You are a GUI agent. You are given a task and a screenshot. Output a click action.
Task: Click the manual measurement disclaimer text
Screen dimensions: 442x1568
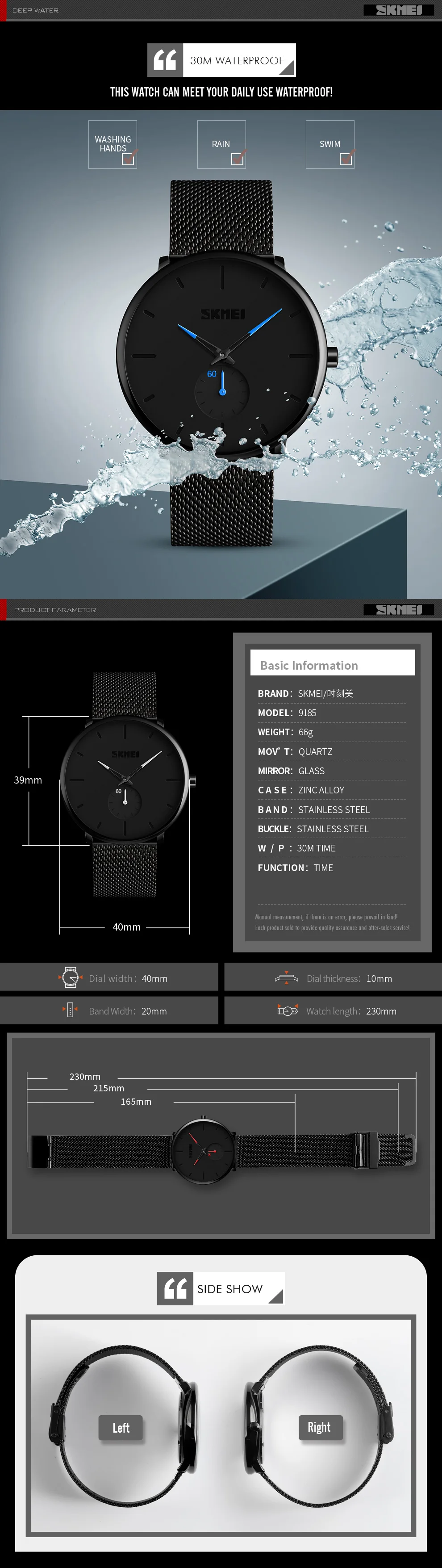coord(332,922)
